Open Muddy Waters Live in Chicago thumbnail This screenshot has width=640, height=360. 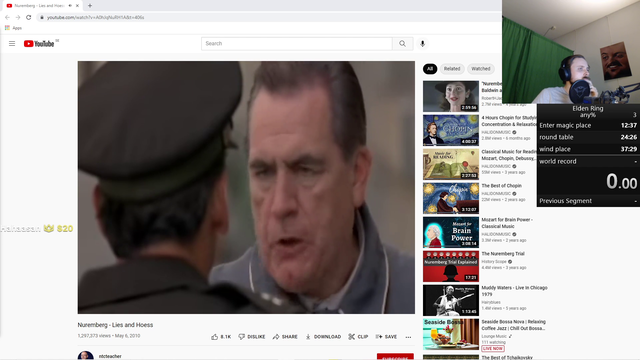pyautogui.click(x=451, y=300)
